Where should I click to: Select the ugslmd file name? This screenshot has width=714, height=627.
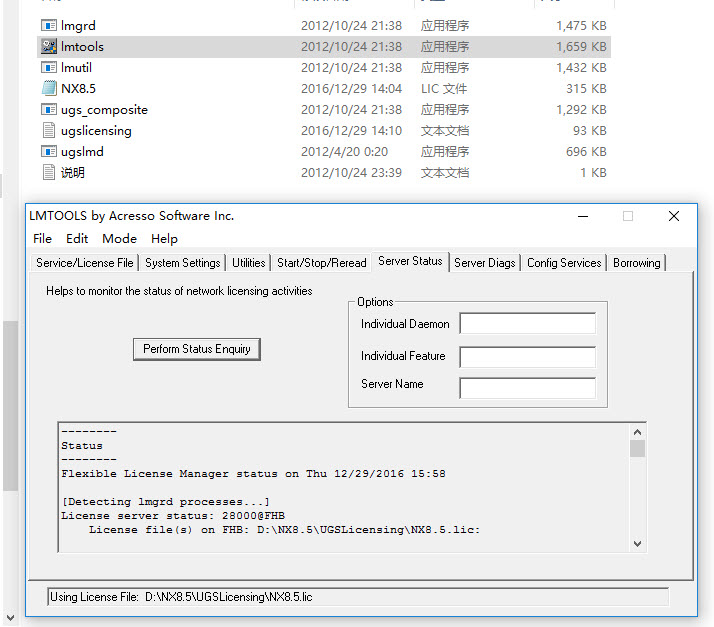pos(82,152)
